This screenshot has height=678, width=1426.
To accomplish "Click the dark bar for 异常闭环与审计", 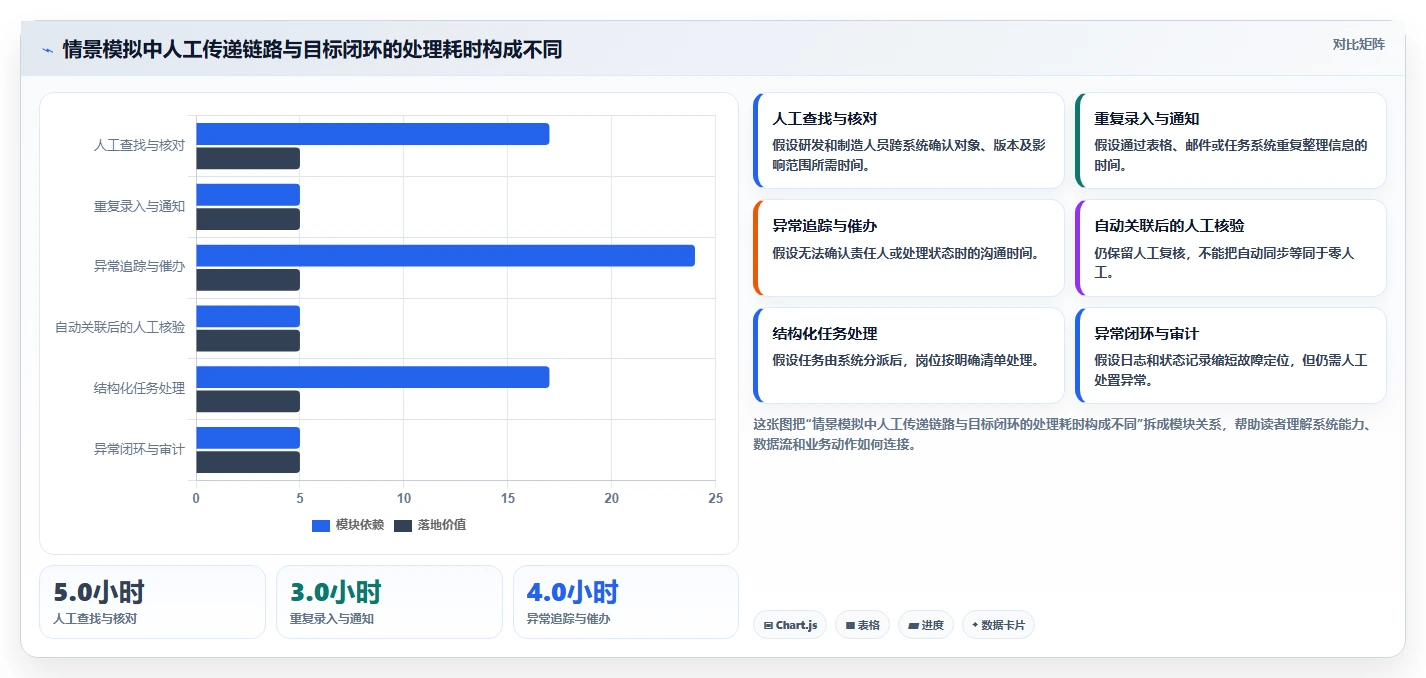I will click(x=248, y=462).
